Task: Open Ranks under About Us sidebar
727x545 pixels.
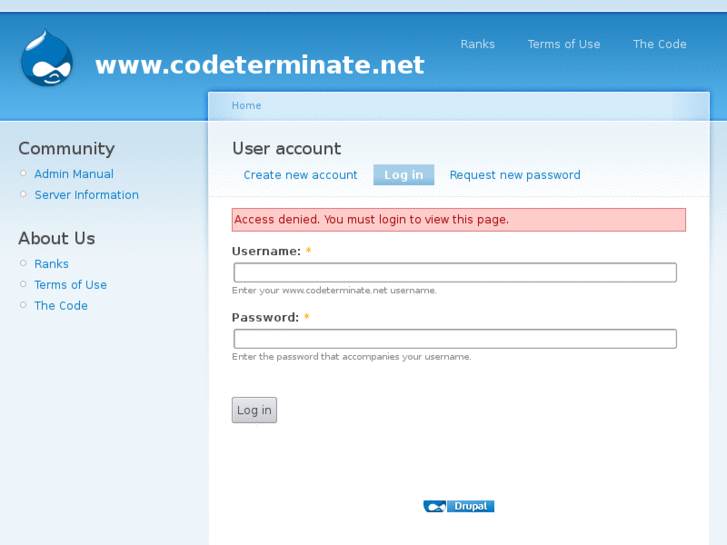Action: coord(51,264)
